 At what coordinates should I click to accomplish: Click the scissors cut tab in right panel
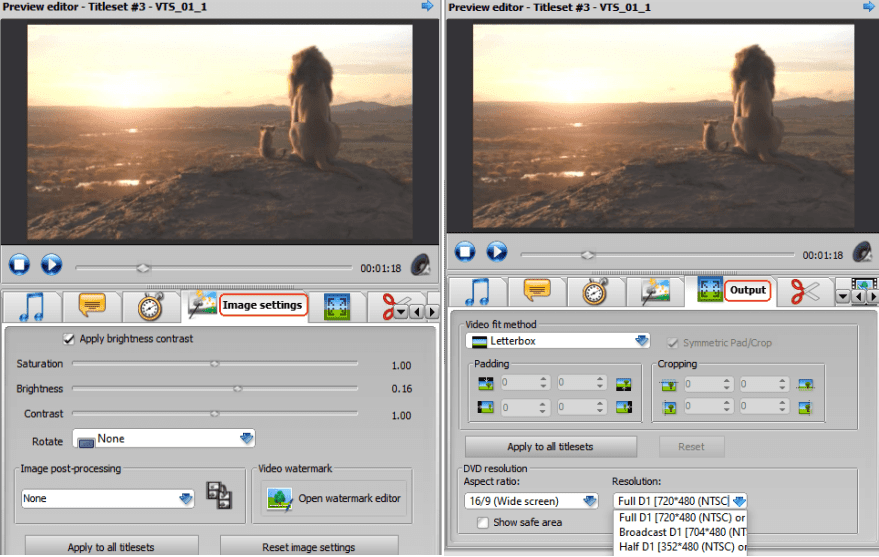click(805, 291)
